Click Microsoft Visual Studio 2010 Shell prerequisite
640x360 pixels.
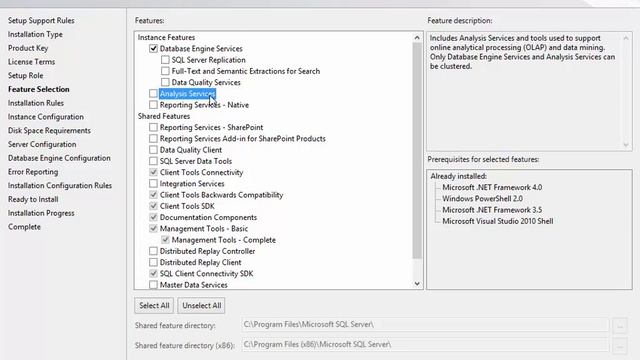click(498, 221)
